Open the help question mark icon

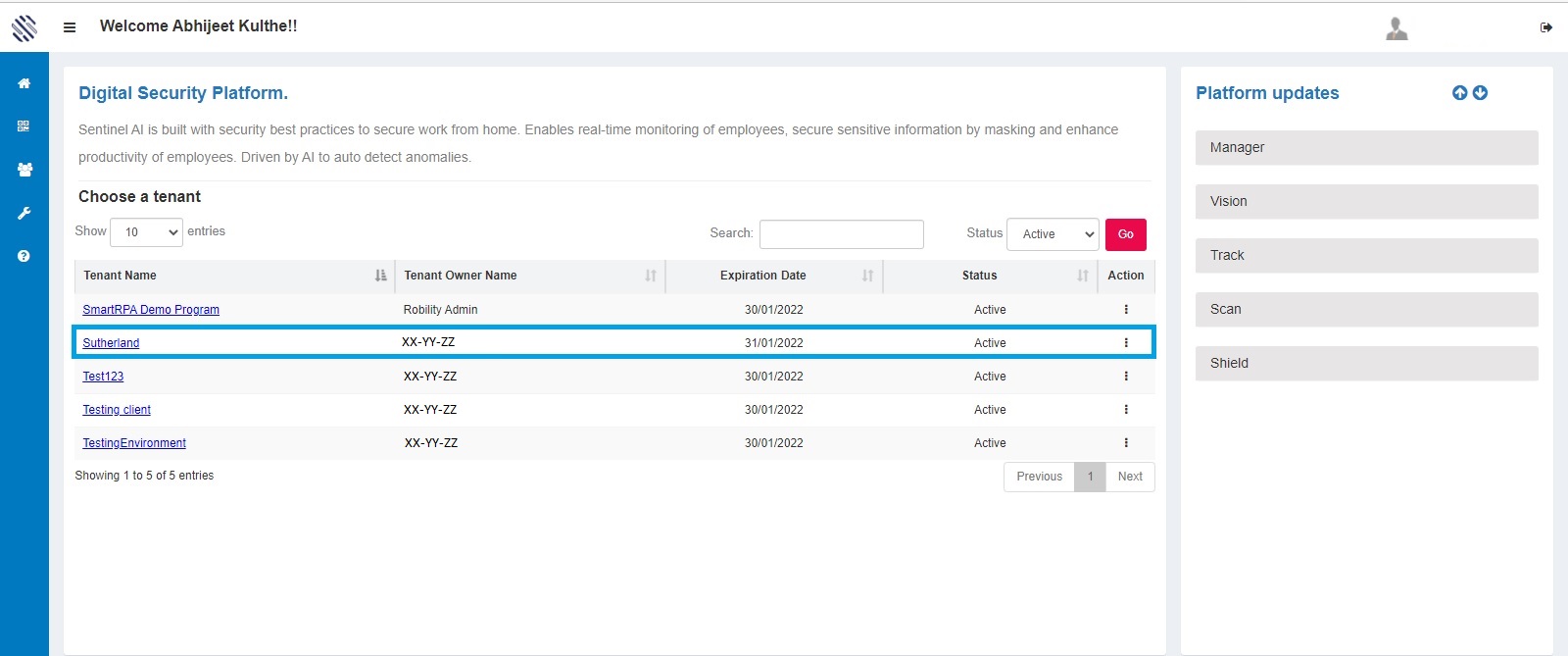[24, 256]
